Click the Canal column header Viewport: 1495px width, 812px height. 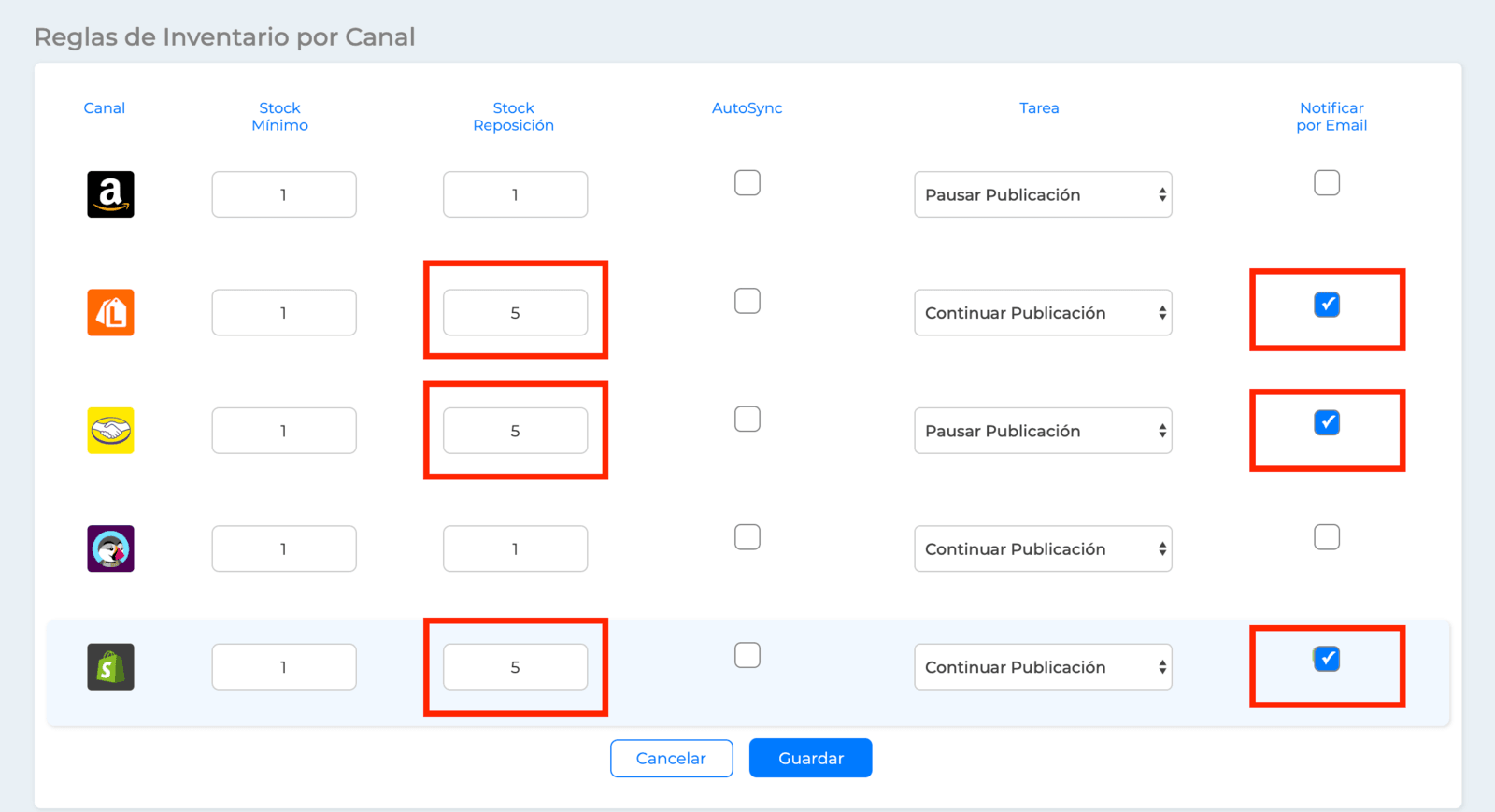[x=105, y=108]
